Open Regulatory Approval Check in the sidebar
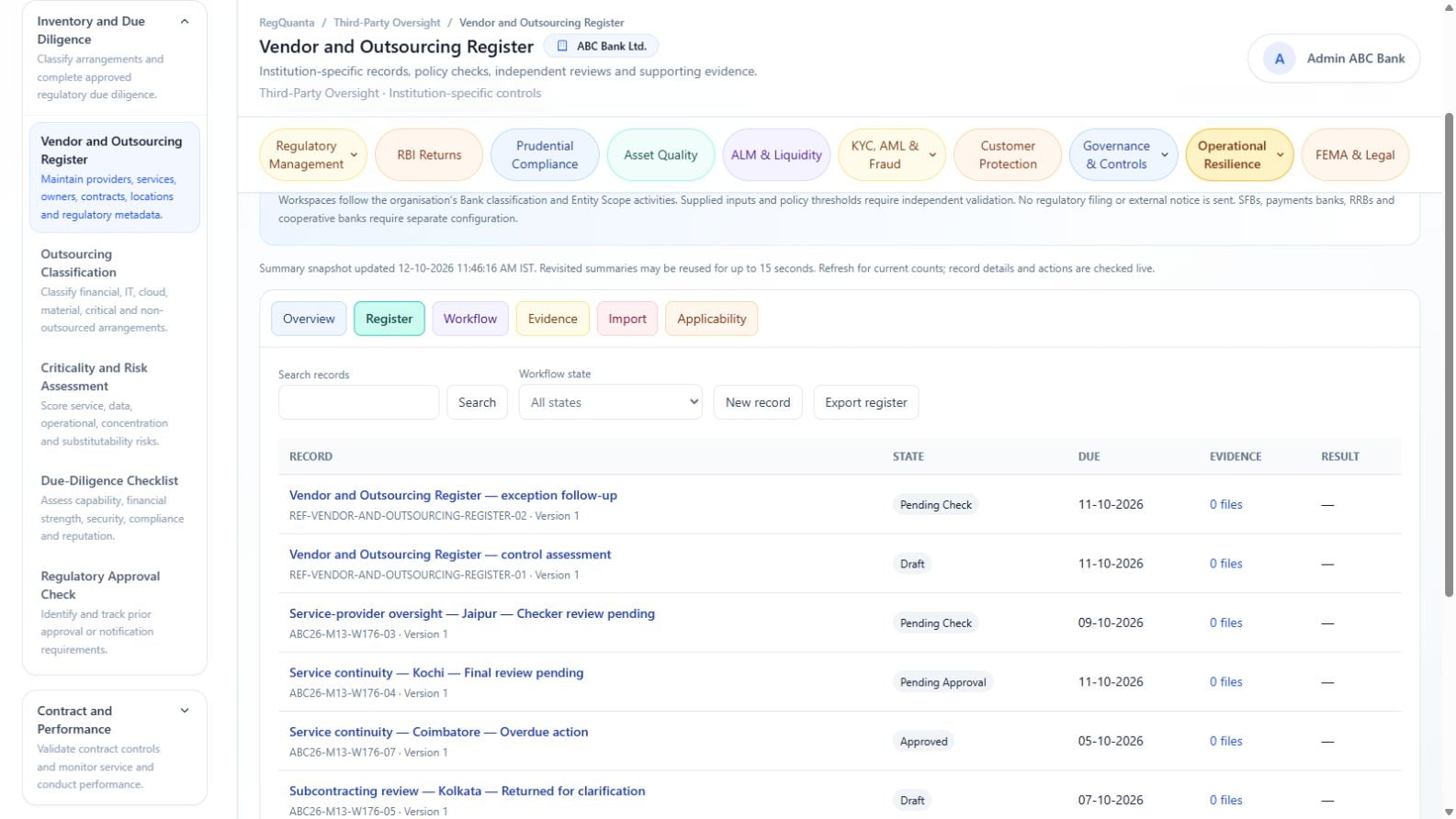This screenshot has height=819, width=1456. [x=115, y=612]
